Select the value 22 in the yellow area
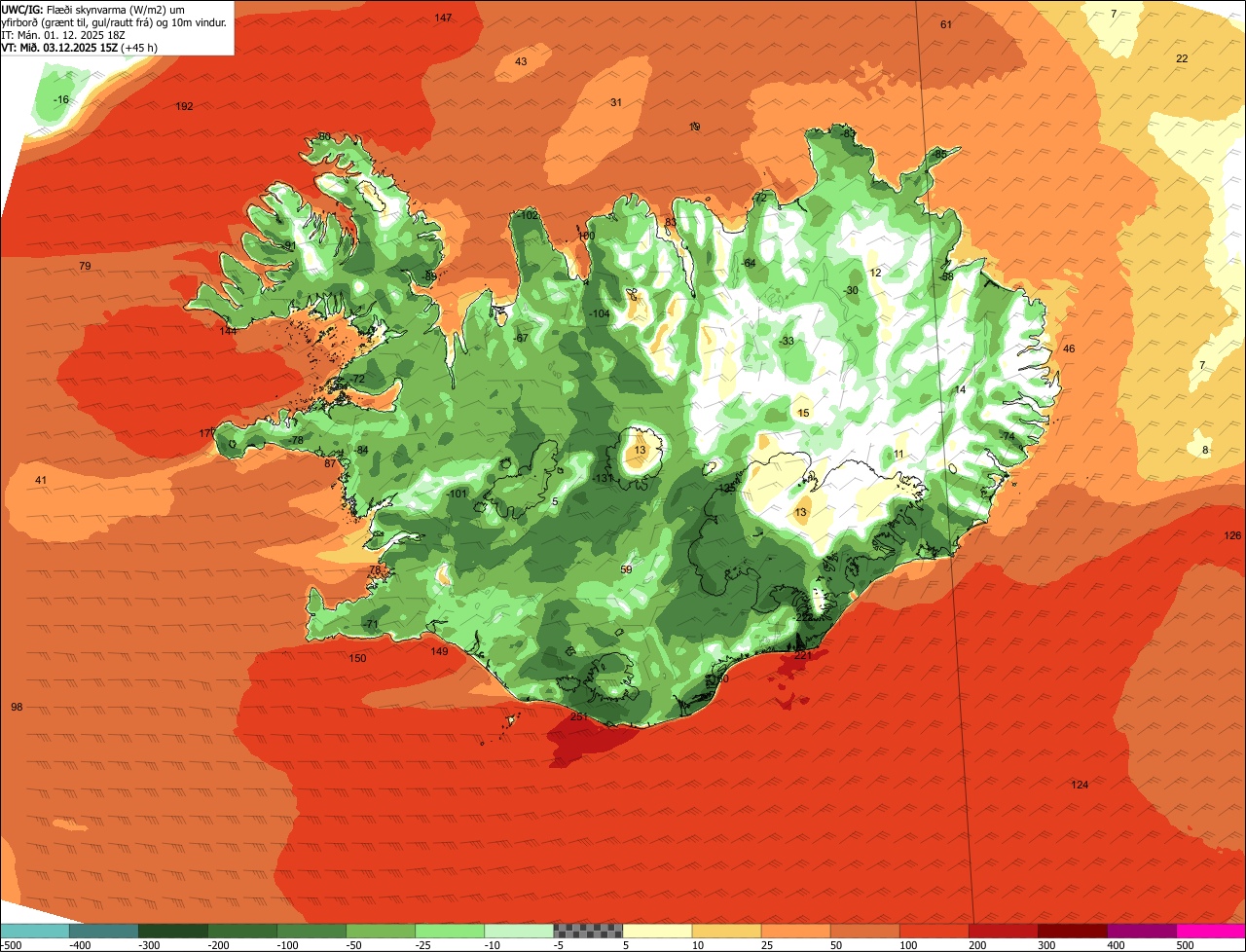1246x952 pixels. tap(1182, 58)
